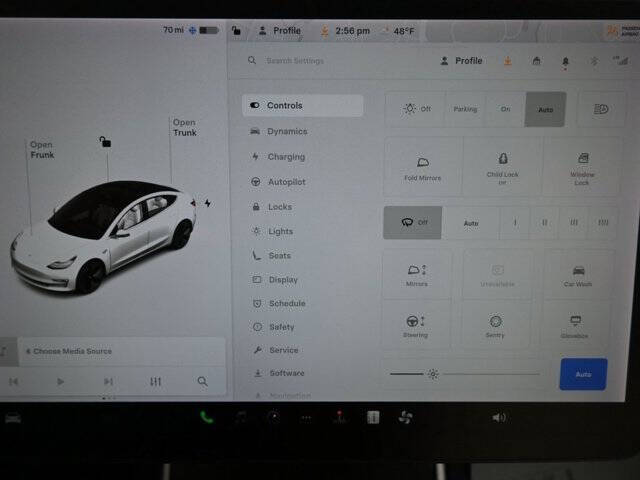Play media with play button
This screenshot has width=640, height=480.
coord(60,382)
